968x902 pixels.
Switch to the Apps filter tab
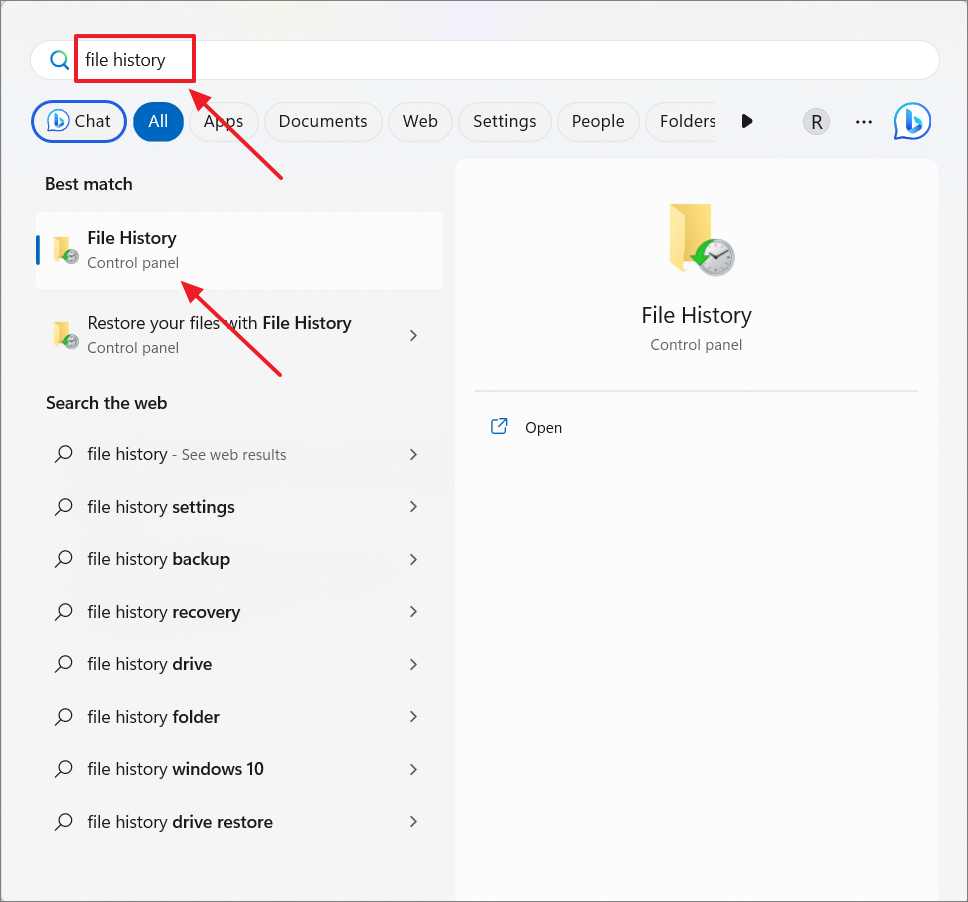coord(223,122)
